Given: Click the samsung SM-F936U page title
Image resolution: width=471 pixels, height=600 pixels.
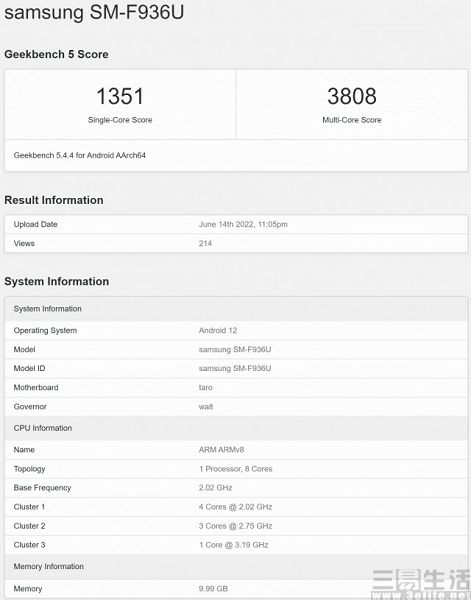Looking at the screenshot, I should point(94,12).
